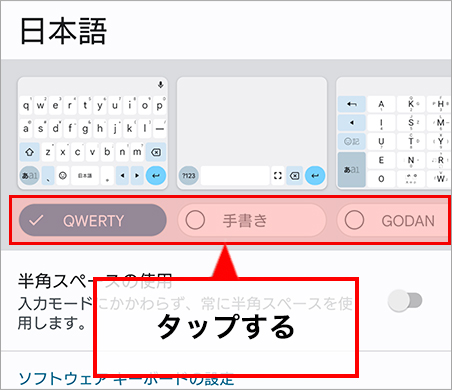Select the 手書き handwriting layout option

point(252,220)
